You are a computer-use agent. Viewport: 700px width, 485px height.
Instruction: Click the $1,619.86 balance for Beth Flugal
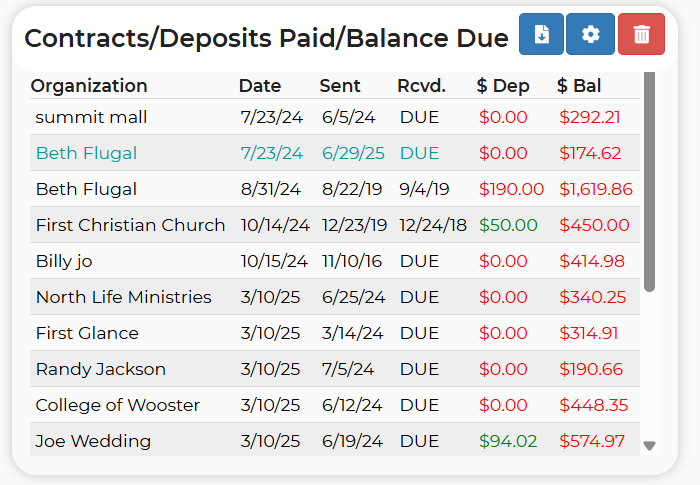(596, 189)
